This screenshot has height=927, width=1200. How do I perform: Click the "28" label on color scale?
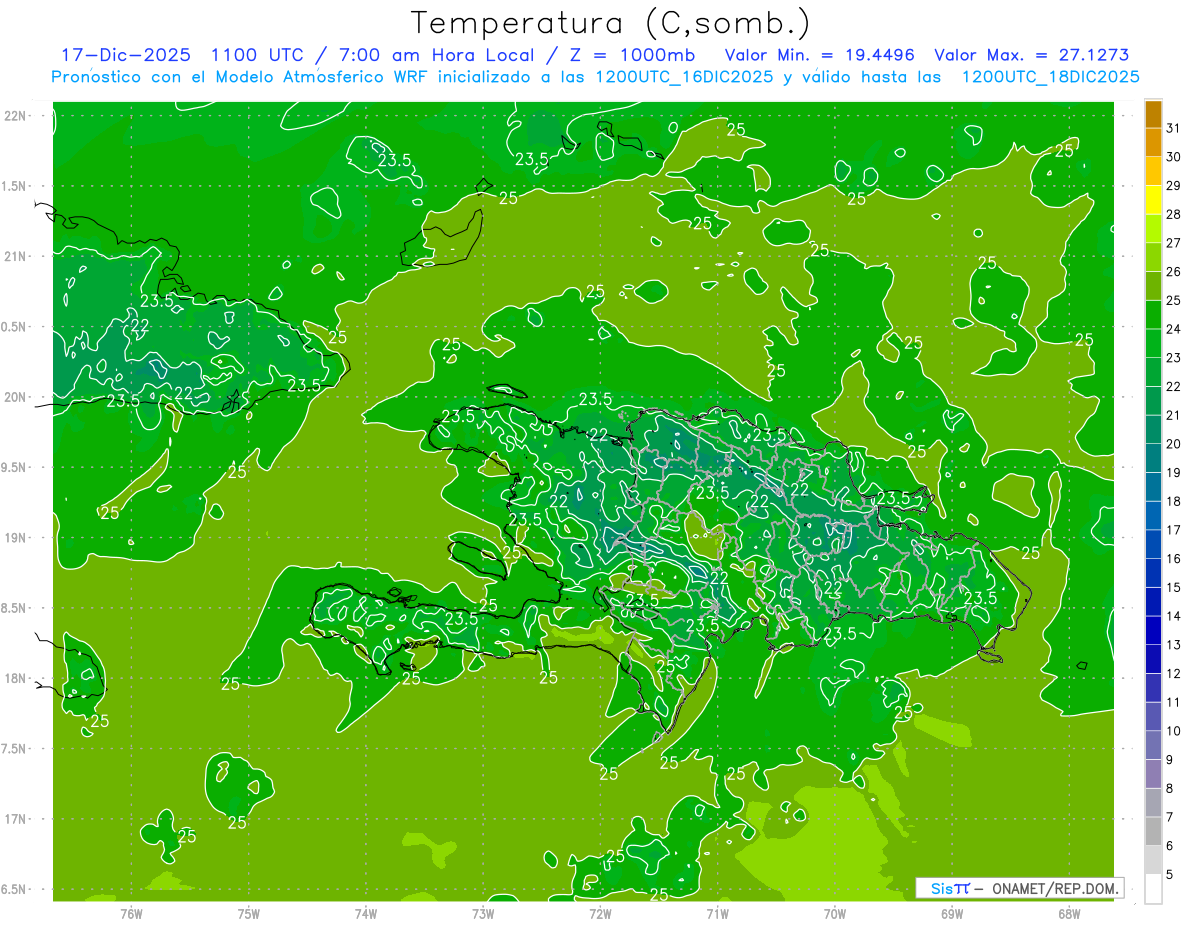pos(1174,214)
